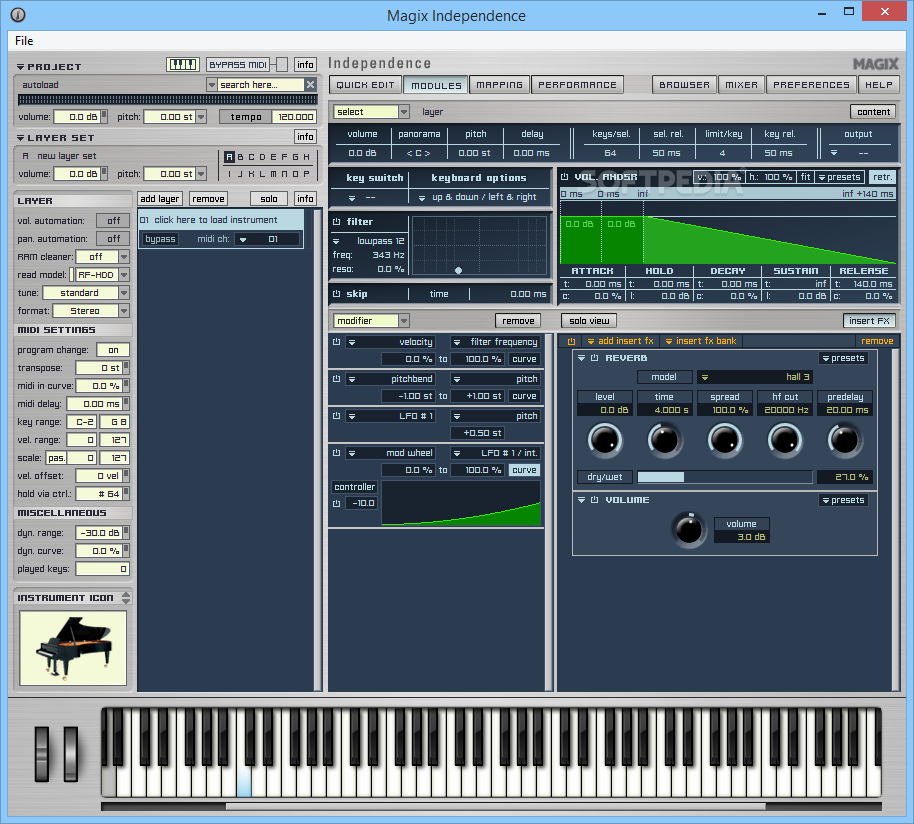914x824 pixels.
Task: Toggle the skip module power icon
Action: (337, 294)
